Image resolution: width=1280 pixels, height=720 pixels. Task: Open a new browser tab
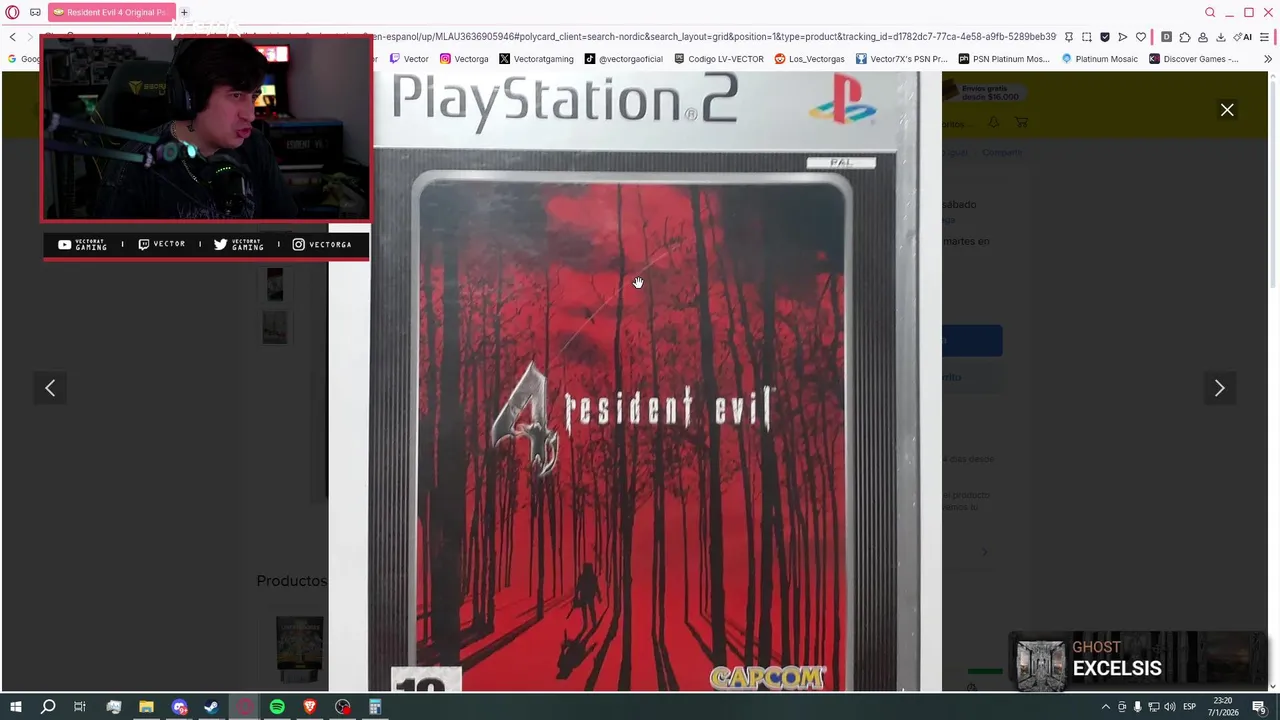coord(184,12)
